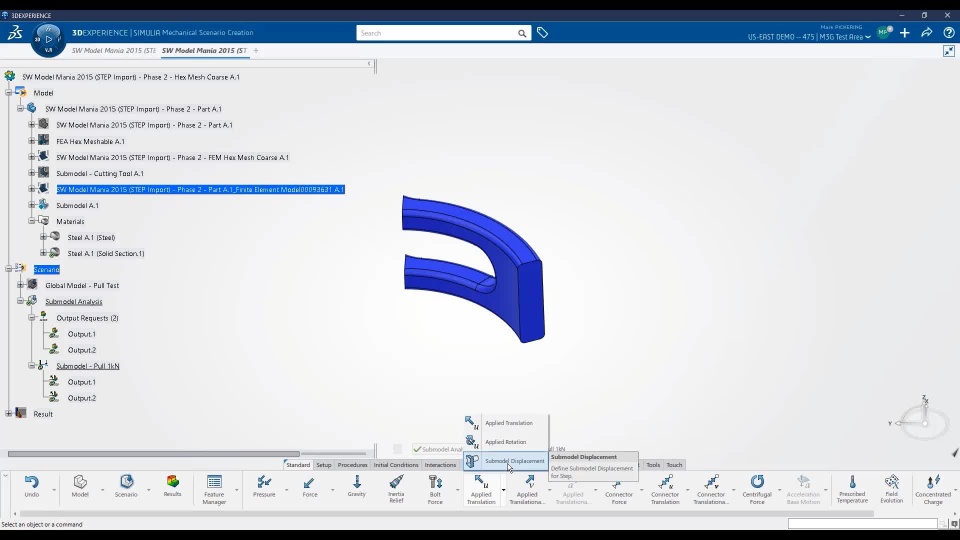Expand Submodel A.1 tree node
This screenshot has height=540, width=960.
pyautogui.click(x=32, y=205)
